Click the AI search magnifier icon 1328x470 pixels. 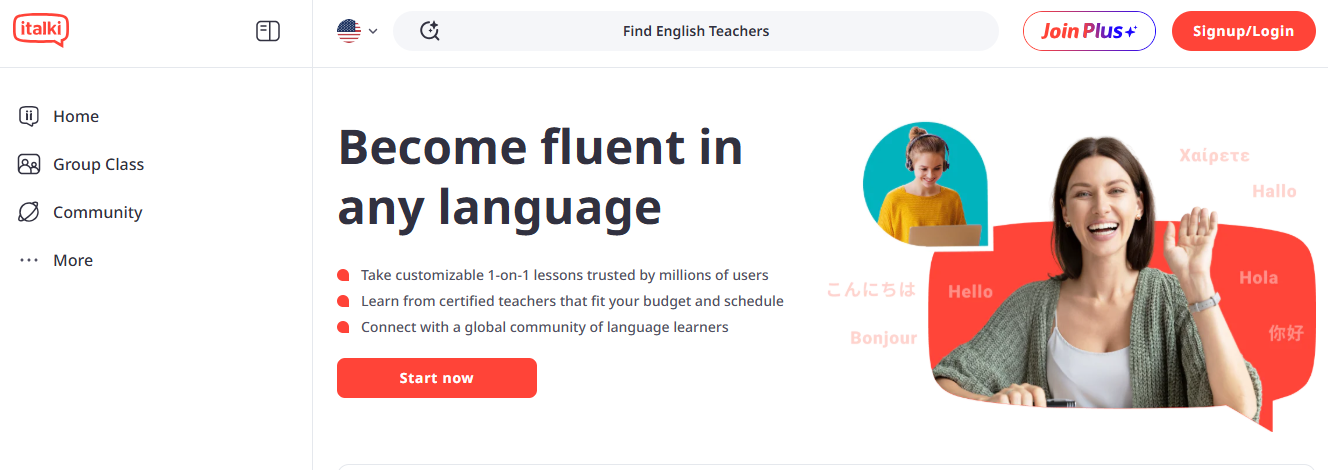(x=430, y=31)
